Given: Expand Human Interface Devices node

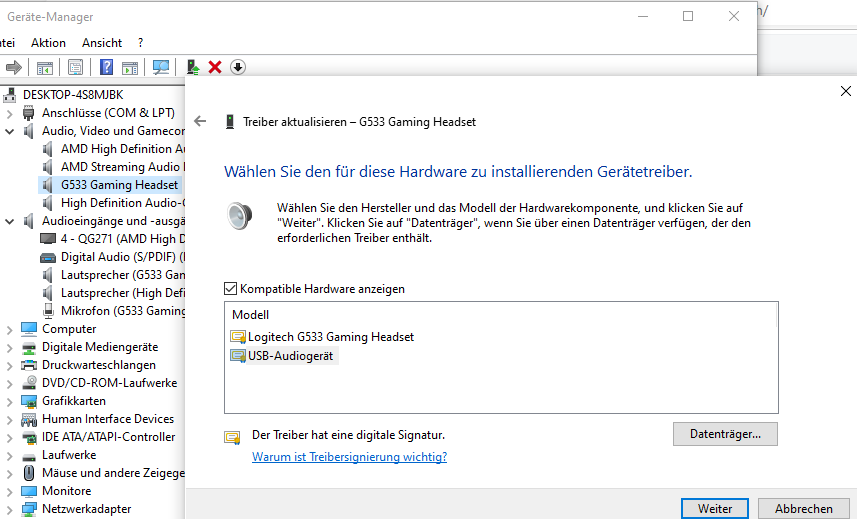Looking at the screenshot, I should pyautogui.click(x=9, y=420).
